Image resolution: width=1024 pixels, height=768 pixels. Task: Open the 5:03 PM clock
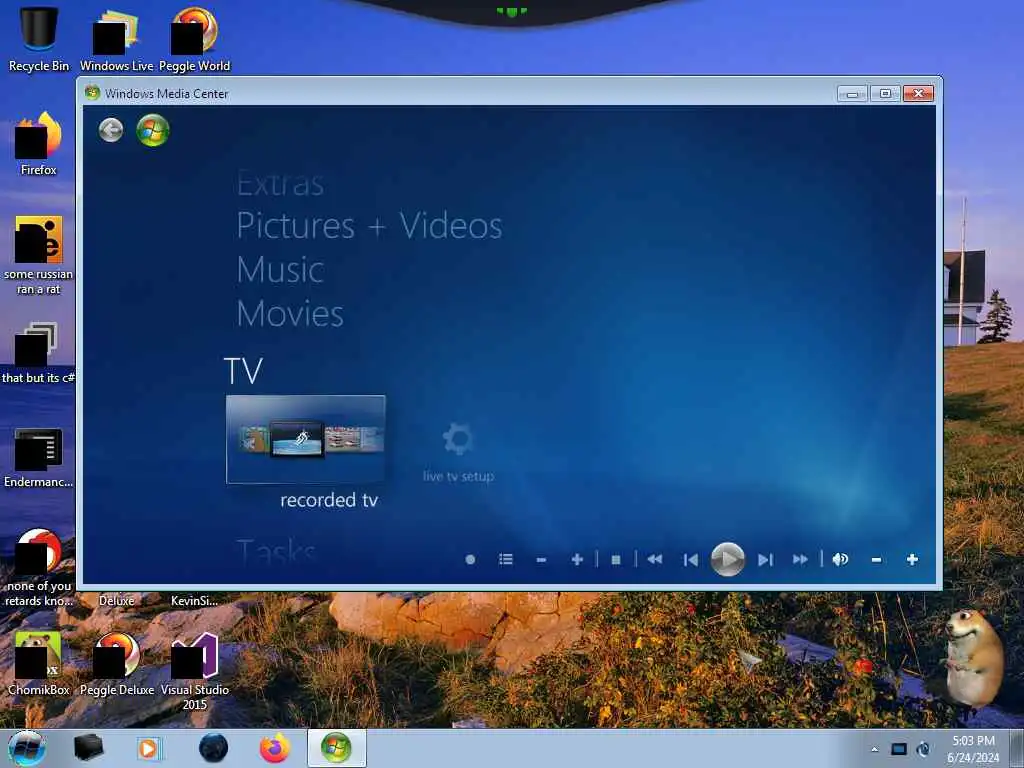click(x=973, y=749)
